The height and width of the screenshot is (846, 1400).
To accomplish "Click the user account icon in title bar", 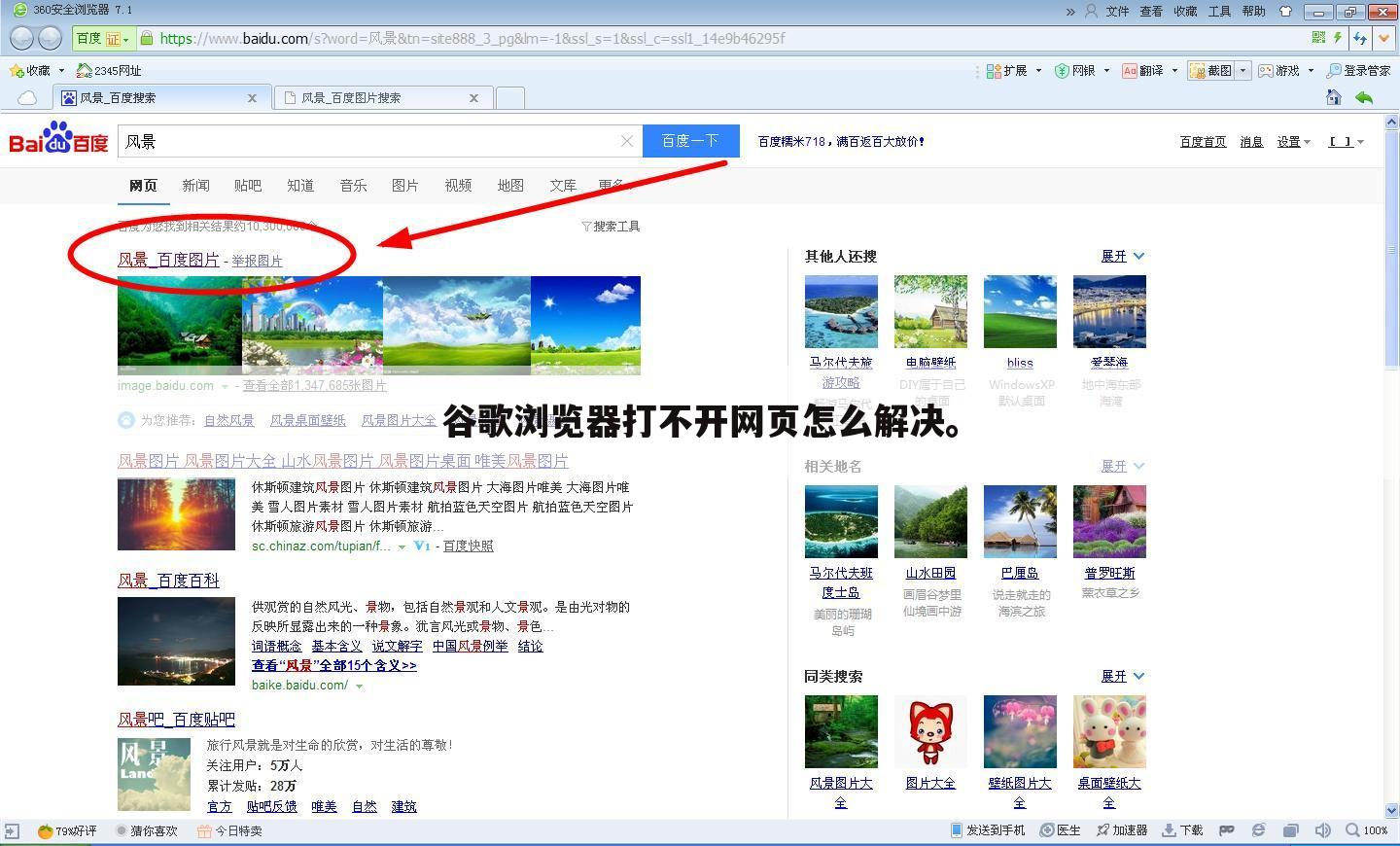I will tap(1091, 12).
